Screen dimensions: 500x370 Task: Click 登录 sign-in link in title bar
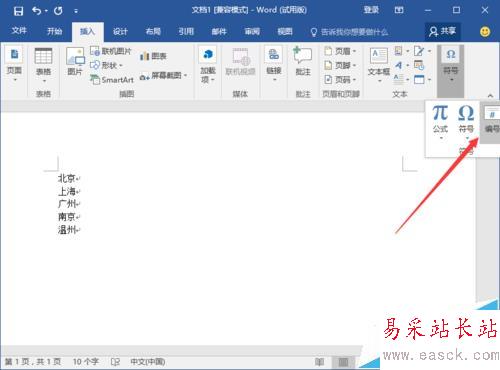[371, 10]
